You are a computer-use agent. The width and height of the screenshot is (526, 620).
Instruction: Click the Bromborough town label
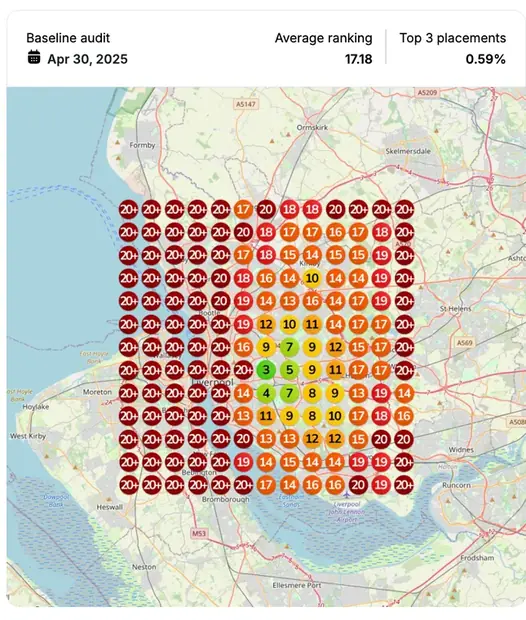[225, 499]
